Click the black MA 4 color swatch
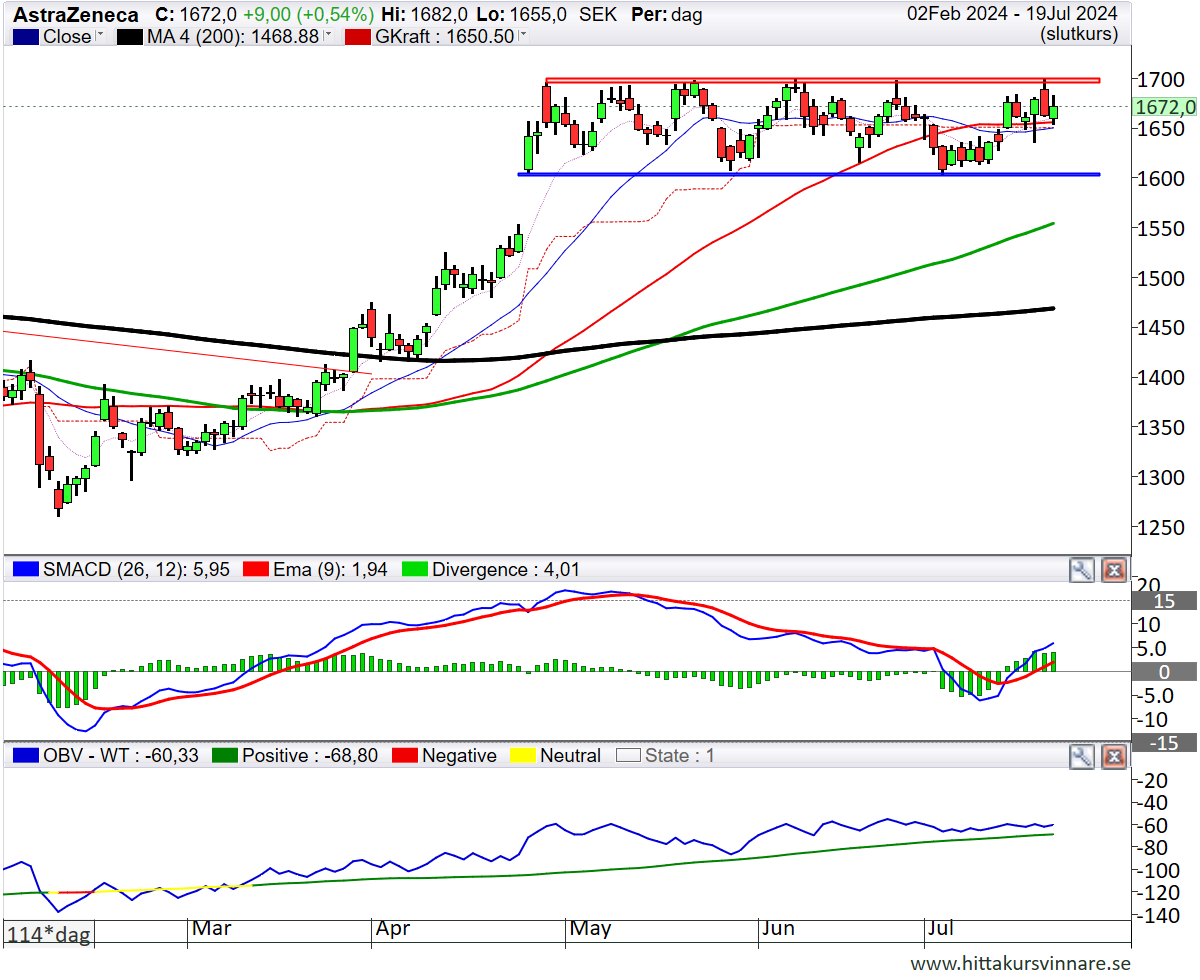The image size is (1200, 980). [130, 36]
